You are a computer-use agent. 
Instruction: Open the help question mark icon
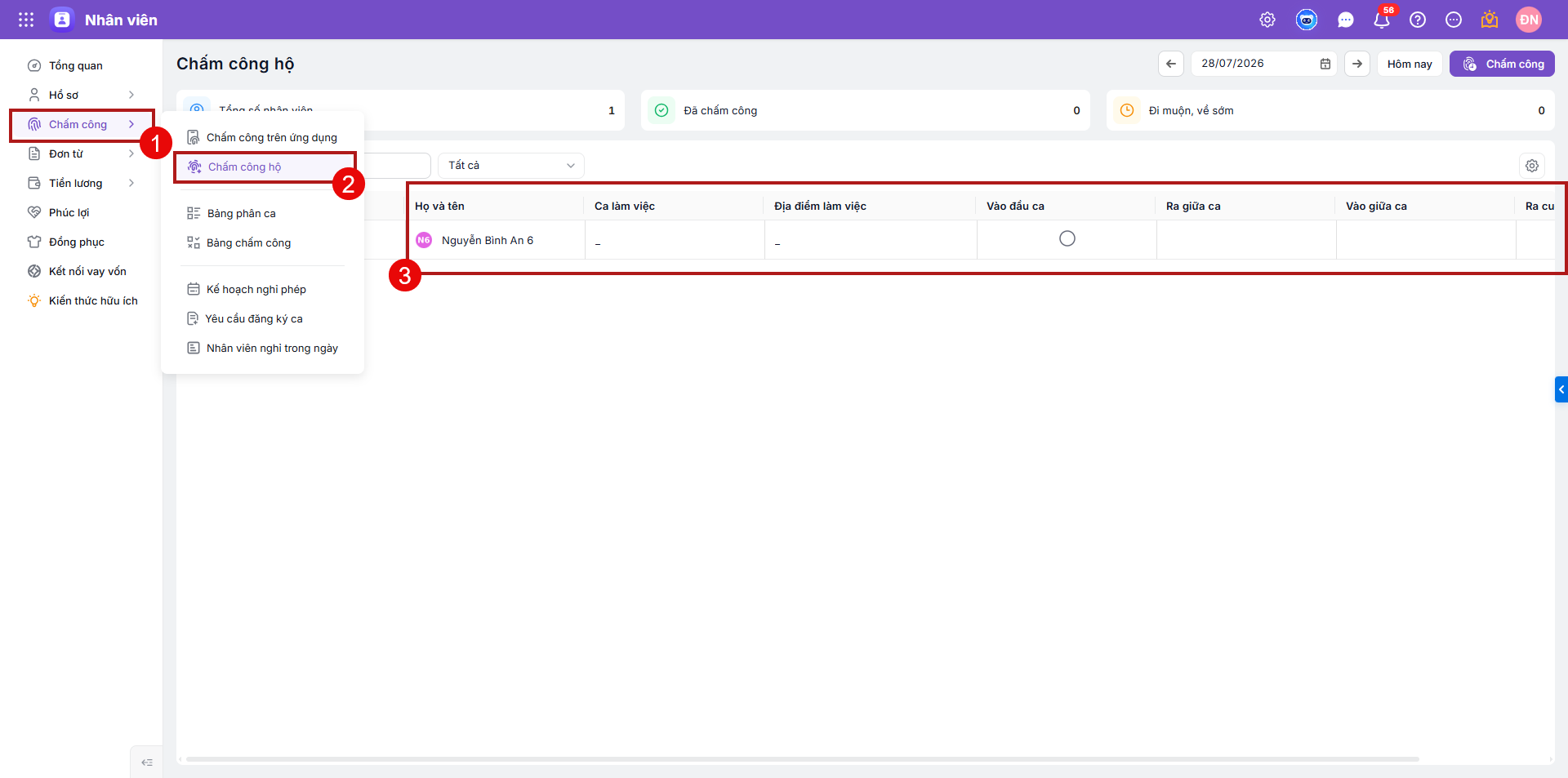point(1418,20)
